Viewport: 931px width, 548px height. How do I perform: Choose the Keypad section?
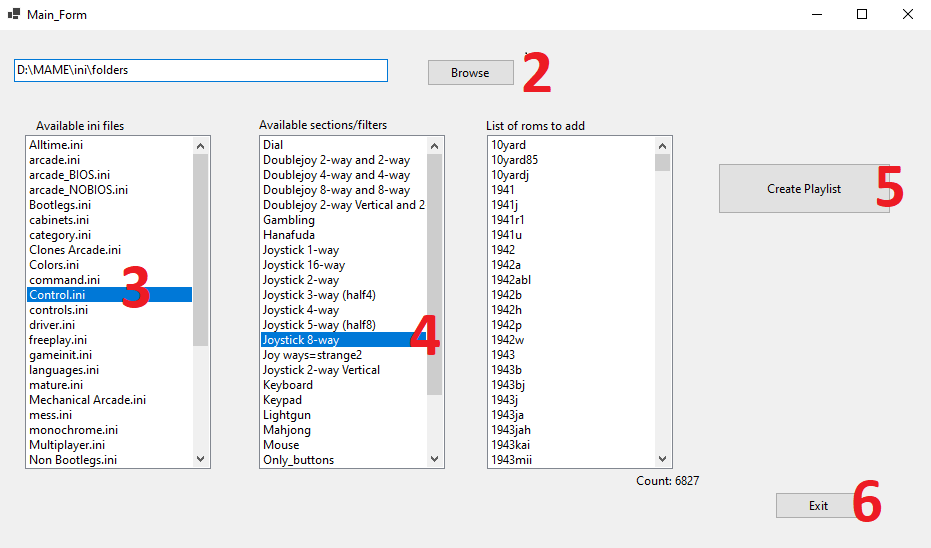343,400
